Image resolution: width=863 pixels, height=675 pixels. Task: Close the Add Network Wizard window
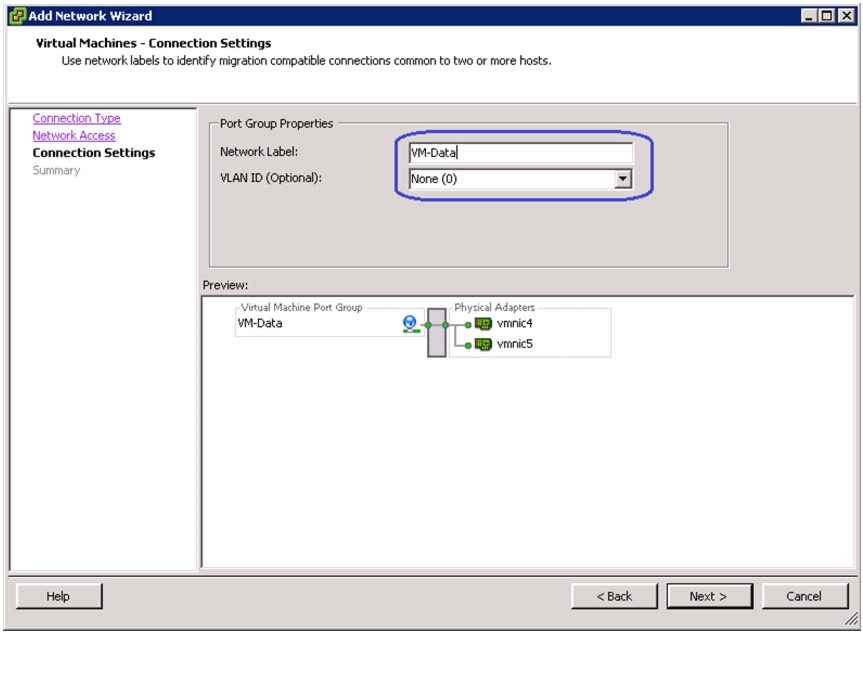846,16
